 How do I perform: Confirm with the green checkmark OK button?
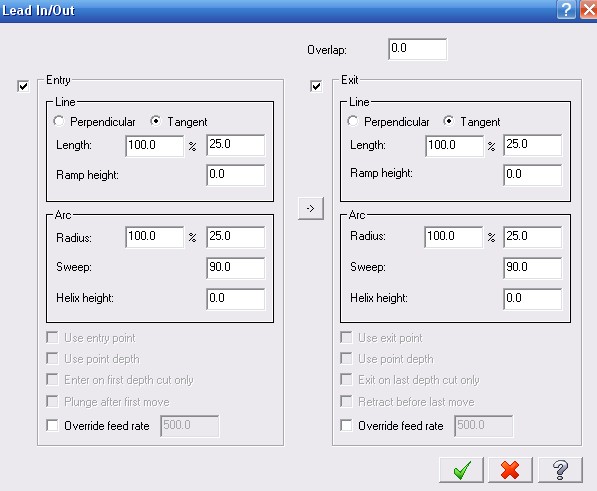click(461, 470)
